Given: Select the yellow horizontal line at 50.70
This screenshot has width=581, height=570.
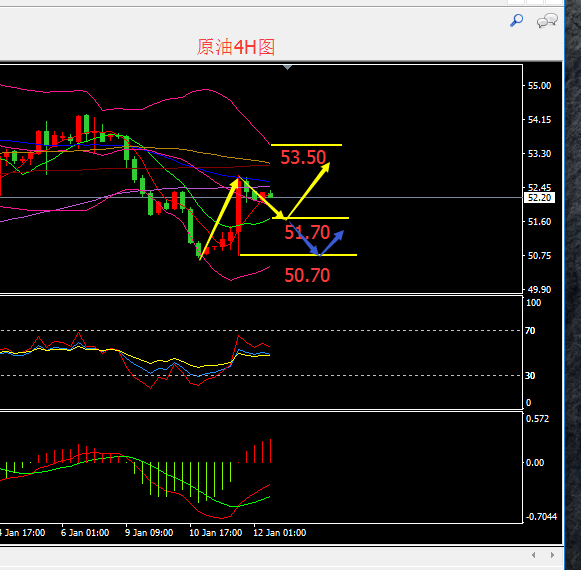Looking at the screenshot, I should point(298,255).
